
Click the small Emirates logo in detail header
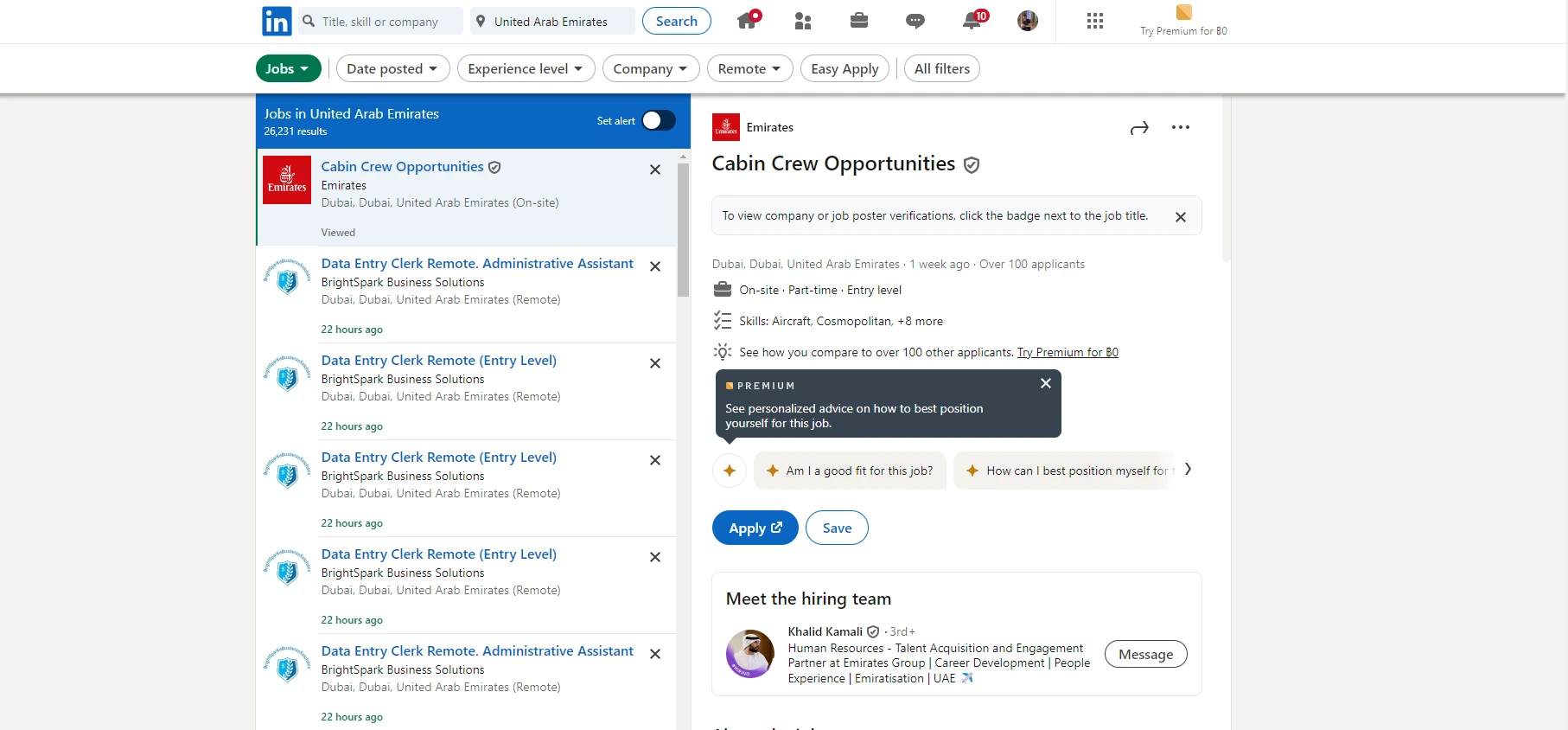[x=726, y=127]
